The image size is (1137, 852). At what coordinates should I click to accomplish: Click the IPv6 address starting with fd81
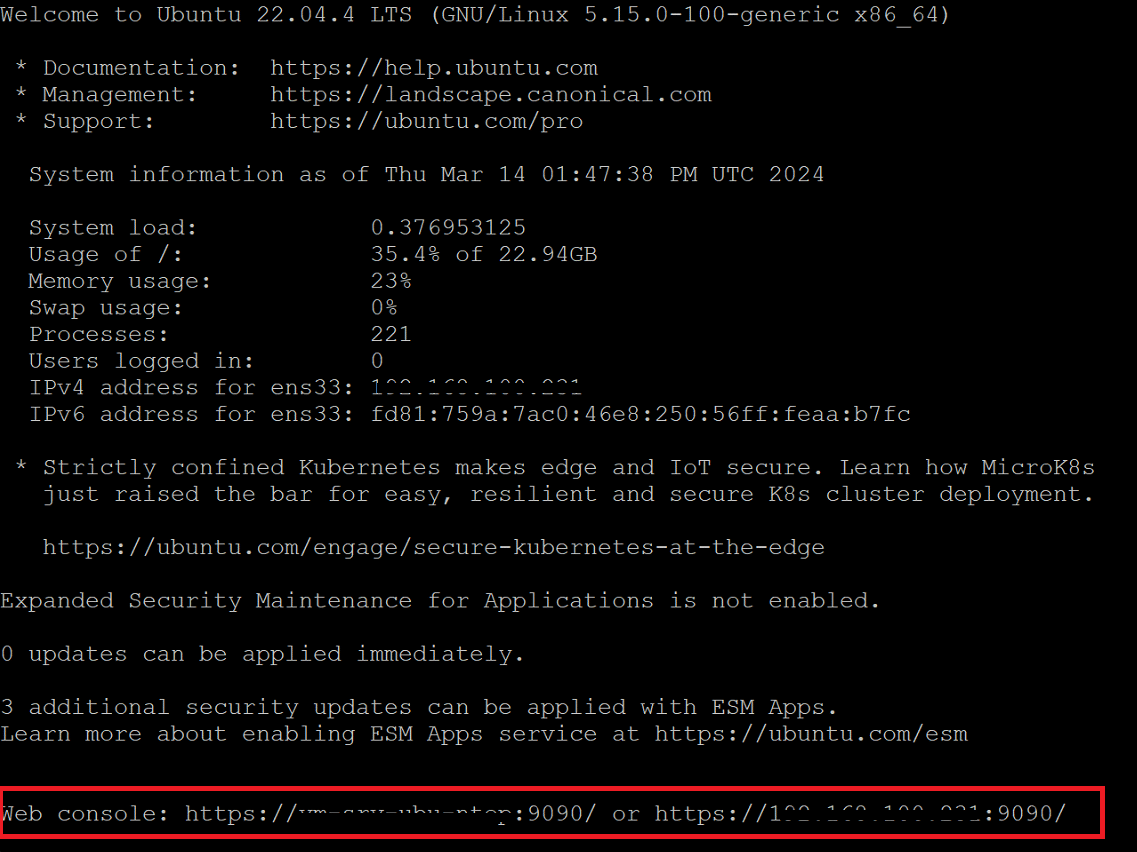pos(640,414)
